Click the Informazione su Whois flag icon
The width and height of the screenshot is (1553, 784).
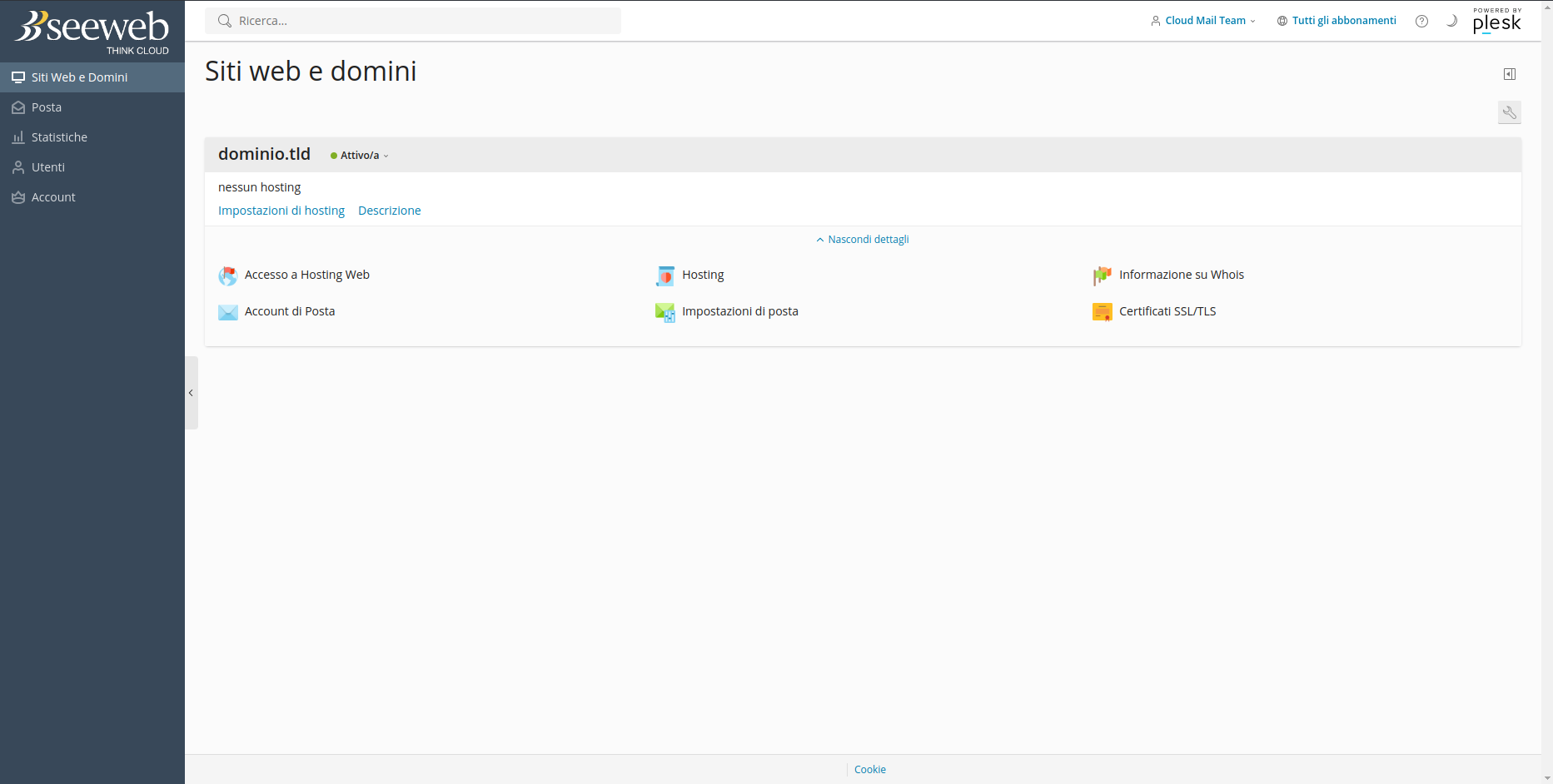click(1102, 275)
